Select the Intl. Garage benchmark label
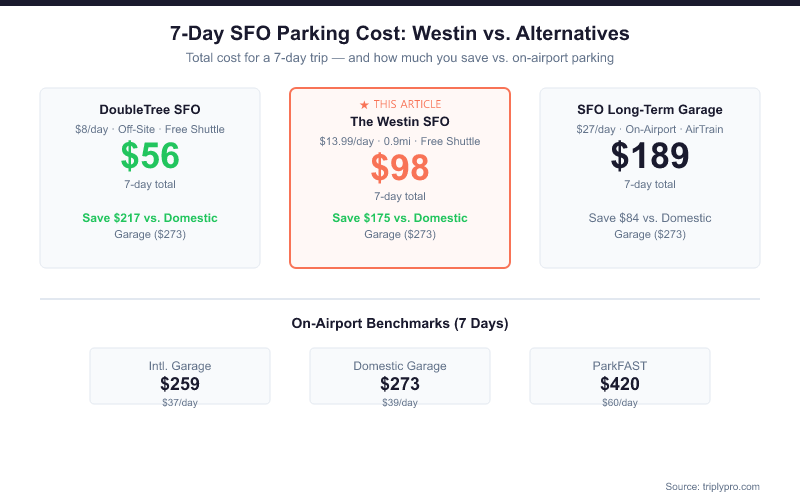 point(180,366)
